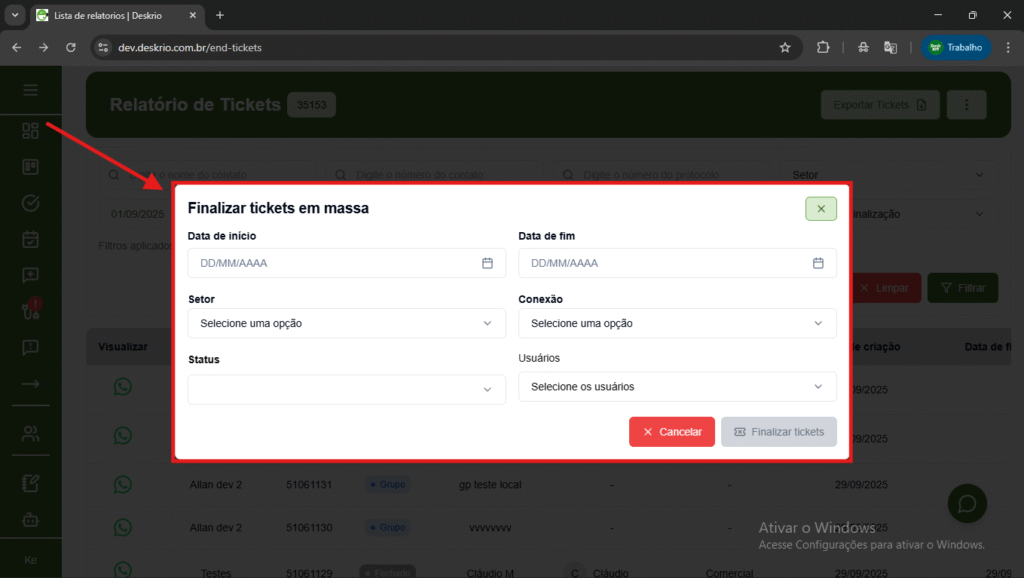This screenshot has width=1024, height=578.
Task: Click the Finalizar tickets button
Action: pyautogui.click(x=778, y=432)
